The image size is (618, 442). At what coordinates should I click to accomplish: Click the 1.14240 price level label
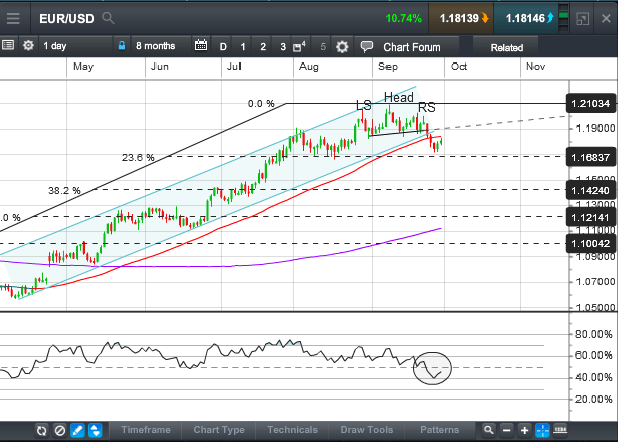click(590, 190)
